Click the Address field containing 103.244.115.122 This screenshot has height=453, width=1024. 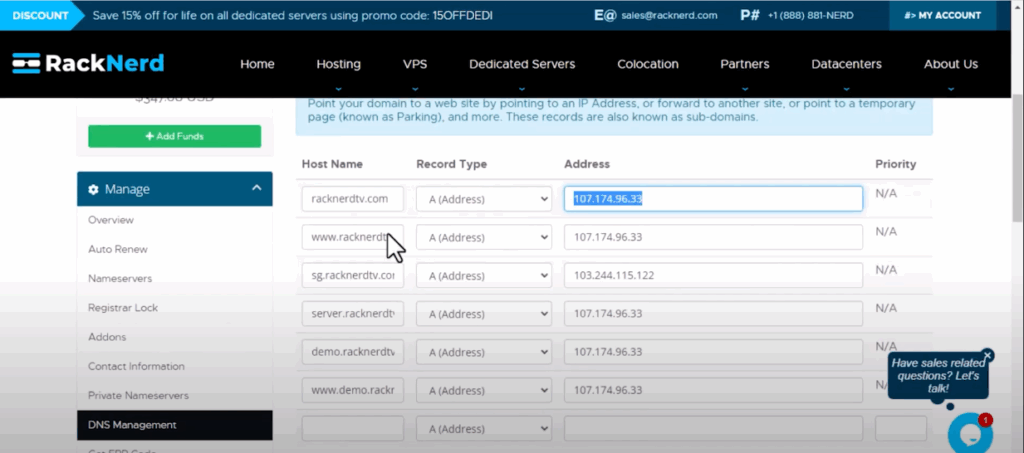[x=712, y=274]
